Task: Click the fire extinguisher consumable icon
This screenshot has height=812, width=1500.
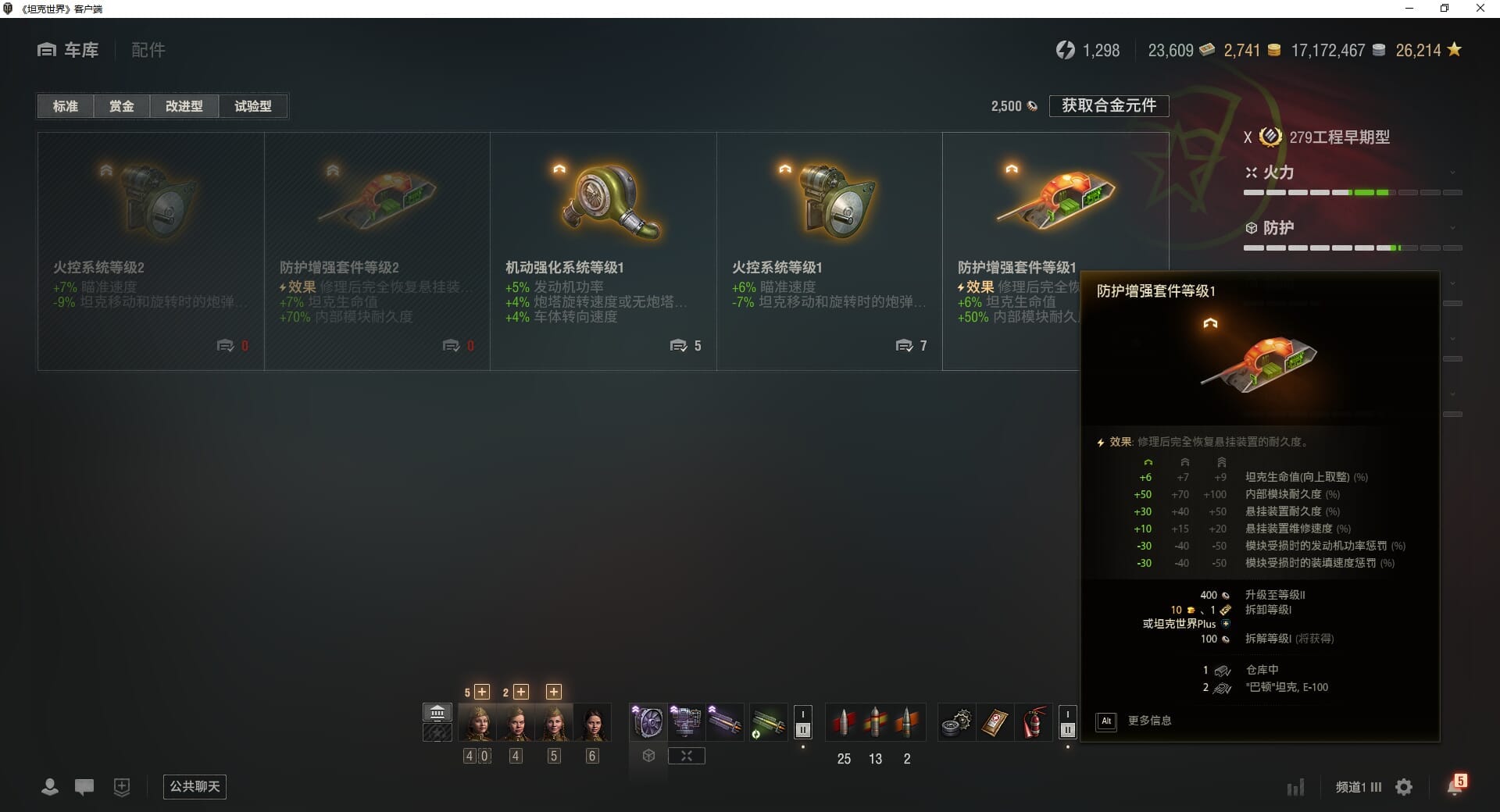Action: pos(1034,723)
